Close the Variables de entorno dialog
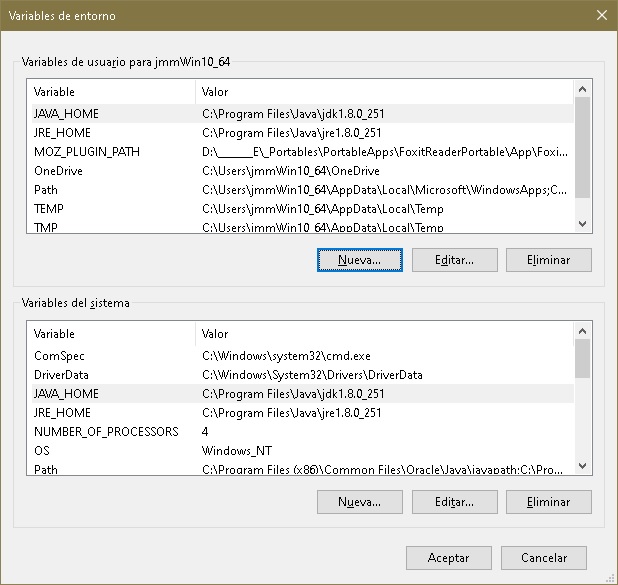 pyautogui.click(x=601, y=15)
